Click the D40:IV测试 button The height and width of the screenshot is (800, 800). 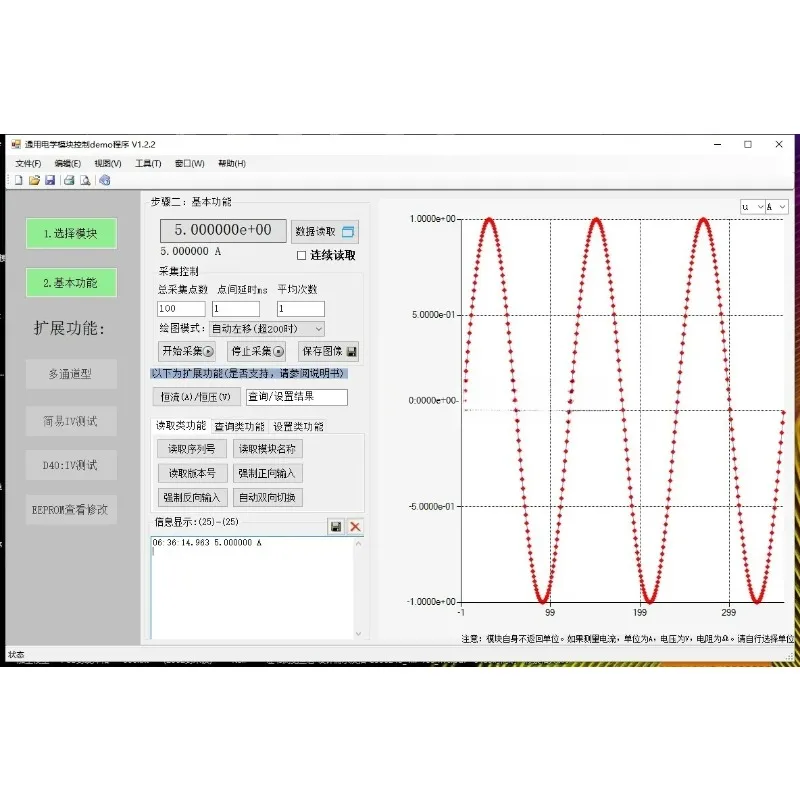[71, 465]
